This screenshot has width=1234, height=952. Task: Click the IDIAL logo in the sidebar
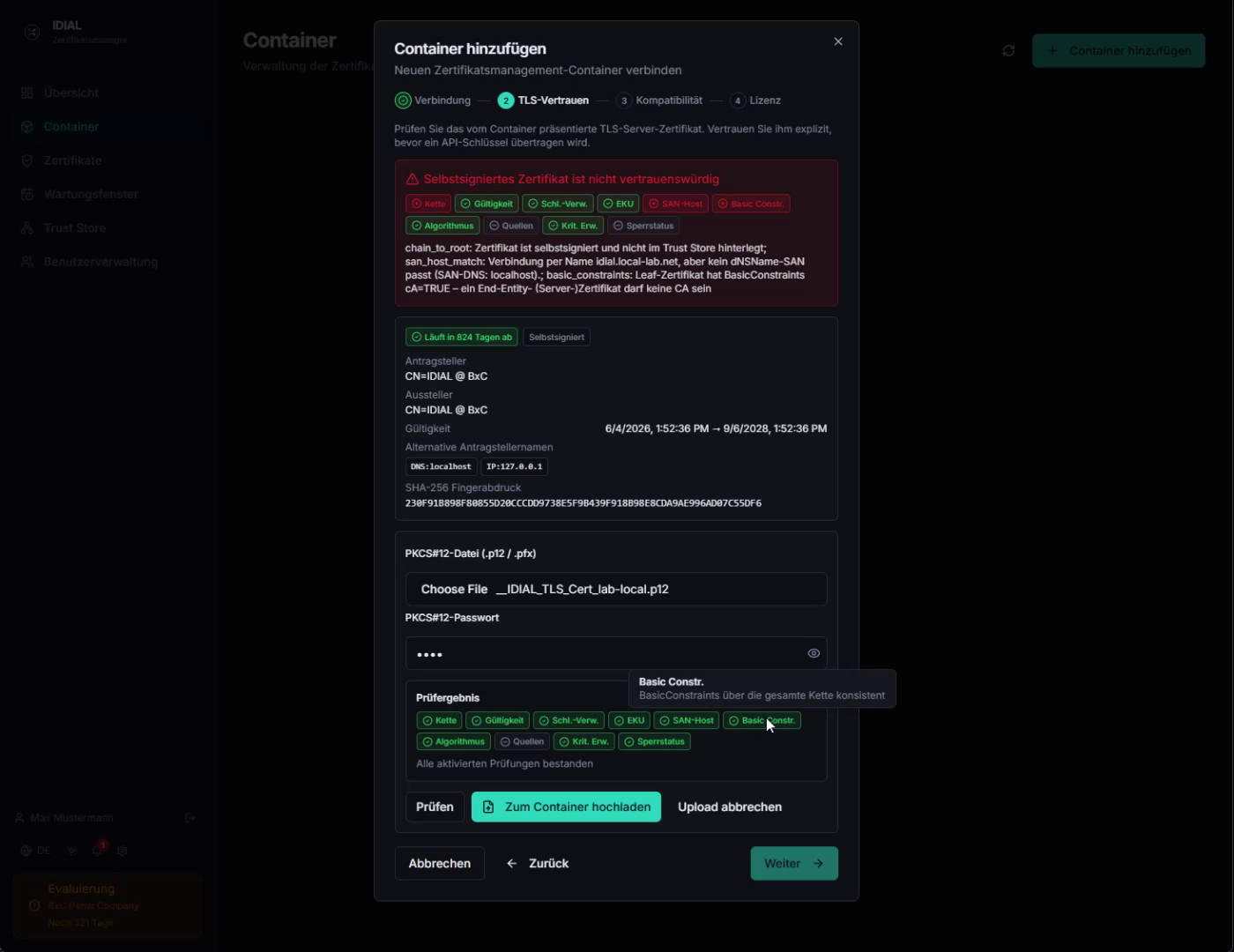[x=32, y=32]
